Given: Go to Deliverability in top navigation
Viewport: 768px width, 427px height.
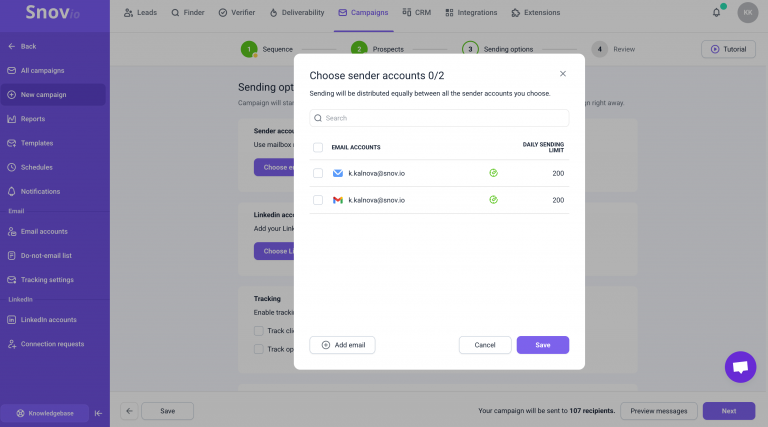Looking at the screenshot, I should point(297,13).
